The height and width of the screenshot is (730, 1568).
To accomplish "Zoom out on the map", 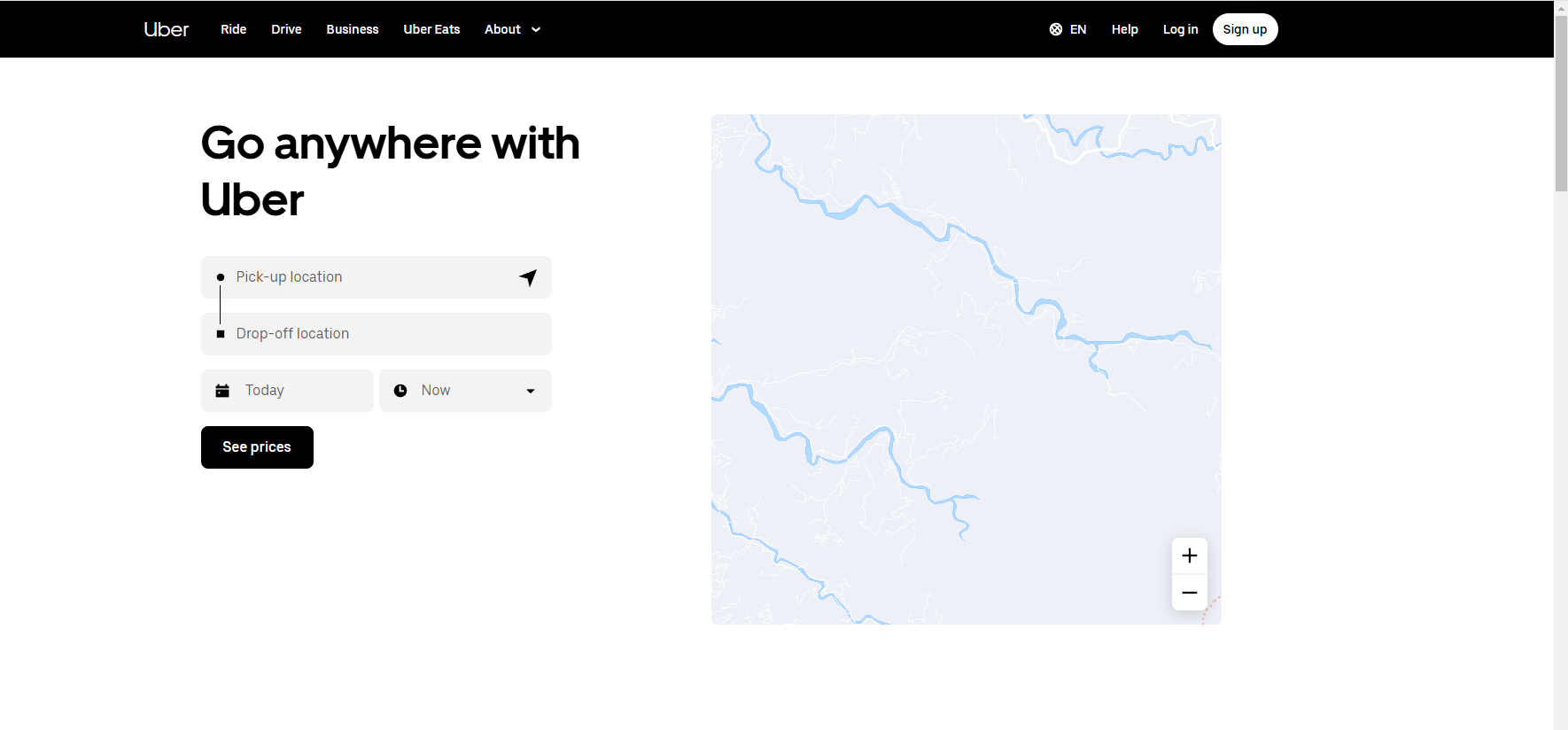I will (1189, 593).
